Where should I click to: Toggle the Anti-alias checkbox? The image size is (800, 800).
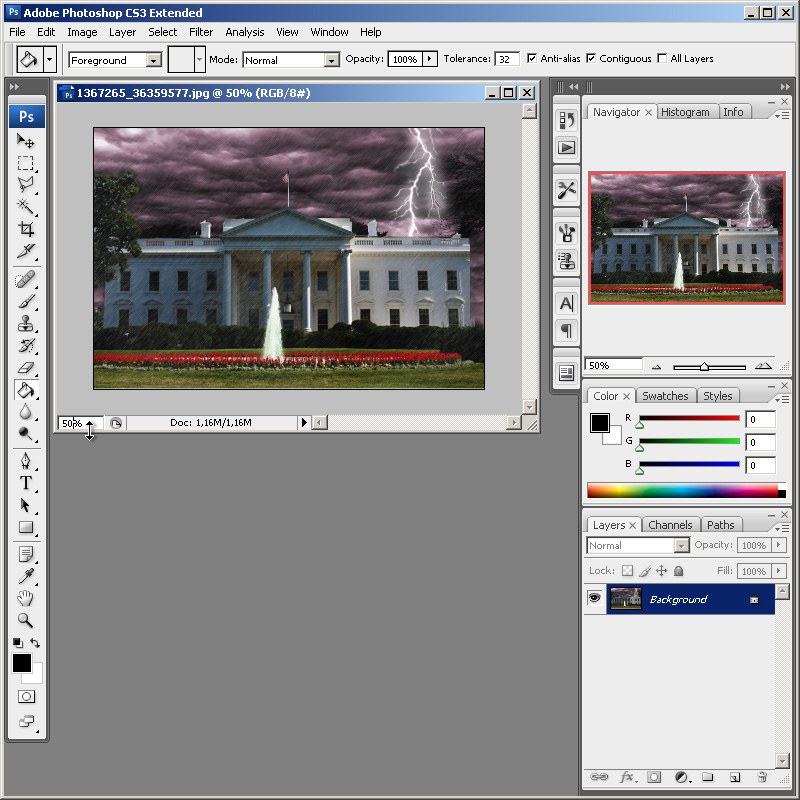[532, 58]
